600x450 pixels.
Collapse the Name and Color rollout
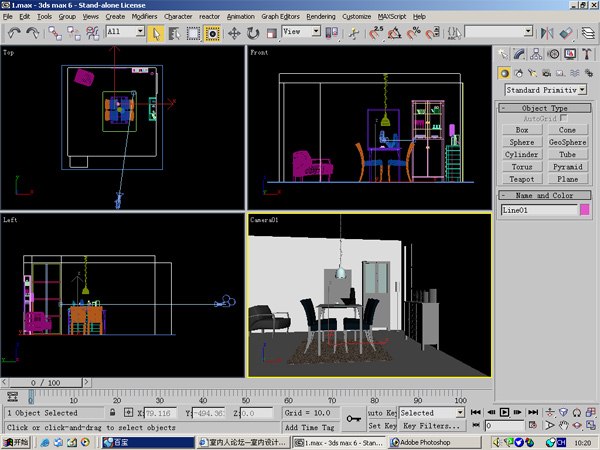click(545, 195)
